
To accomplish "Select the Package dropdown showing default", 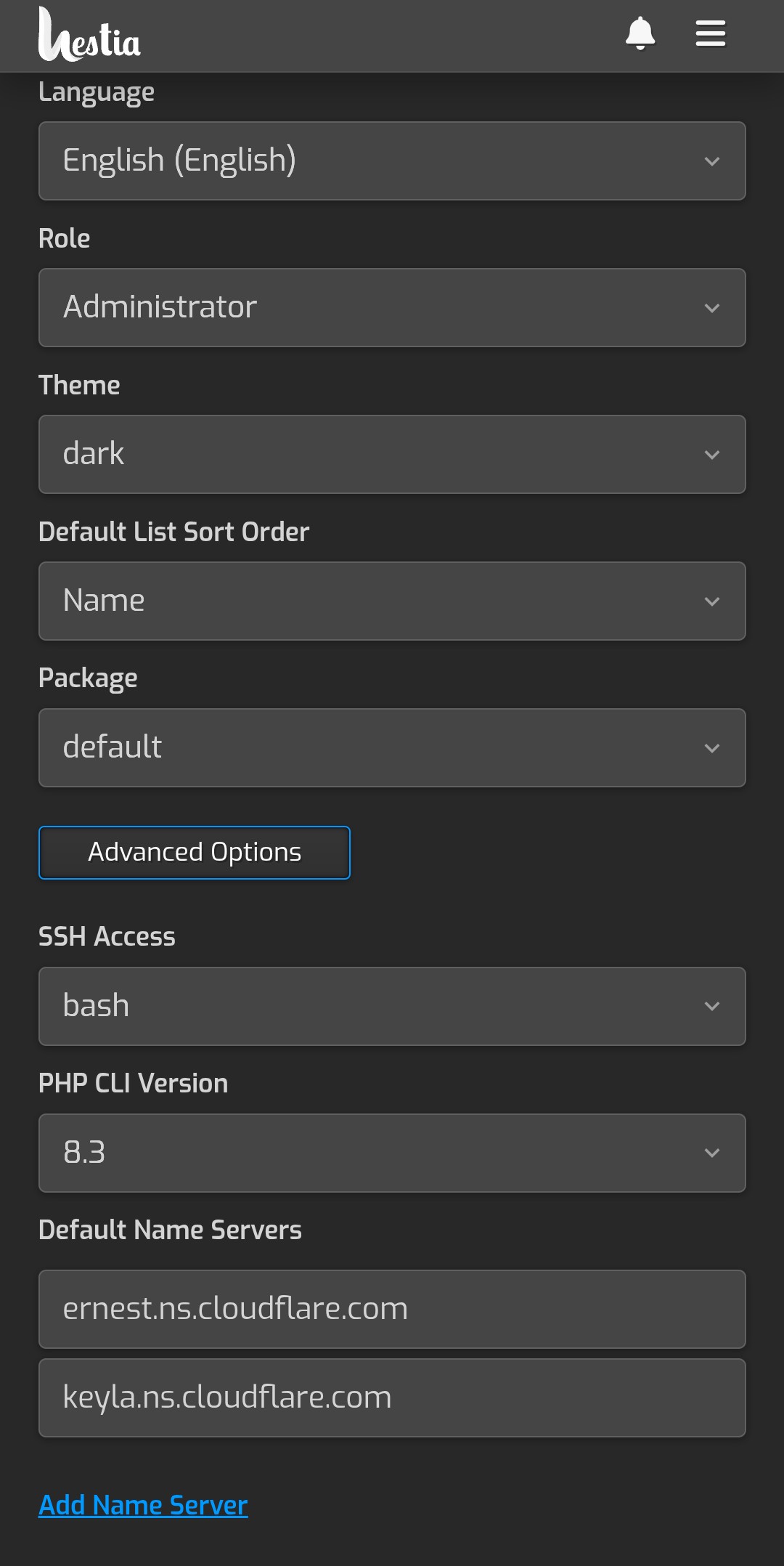I will tap(392, 747).
